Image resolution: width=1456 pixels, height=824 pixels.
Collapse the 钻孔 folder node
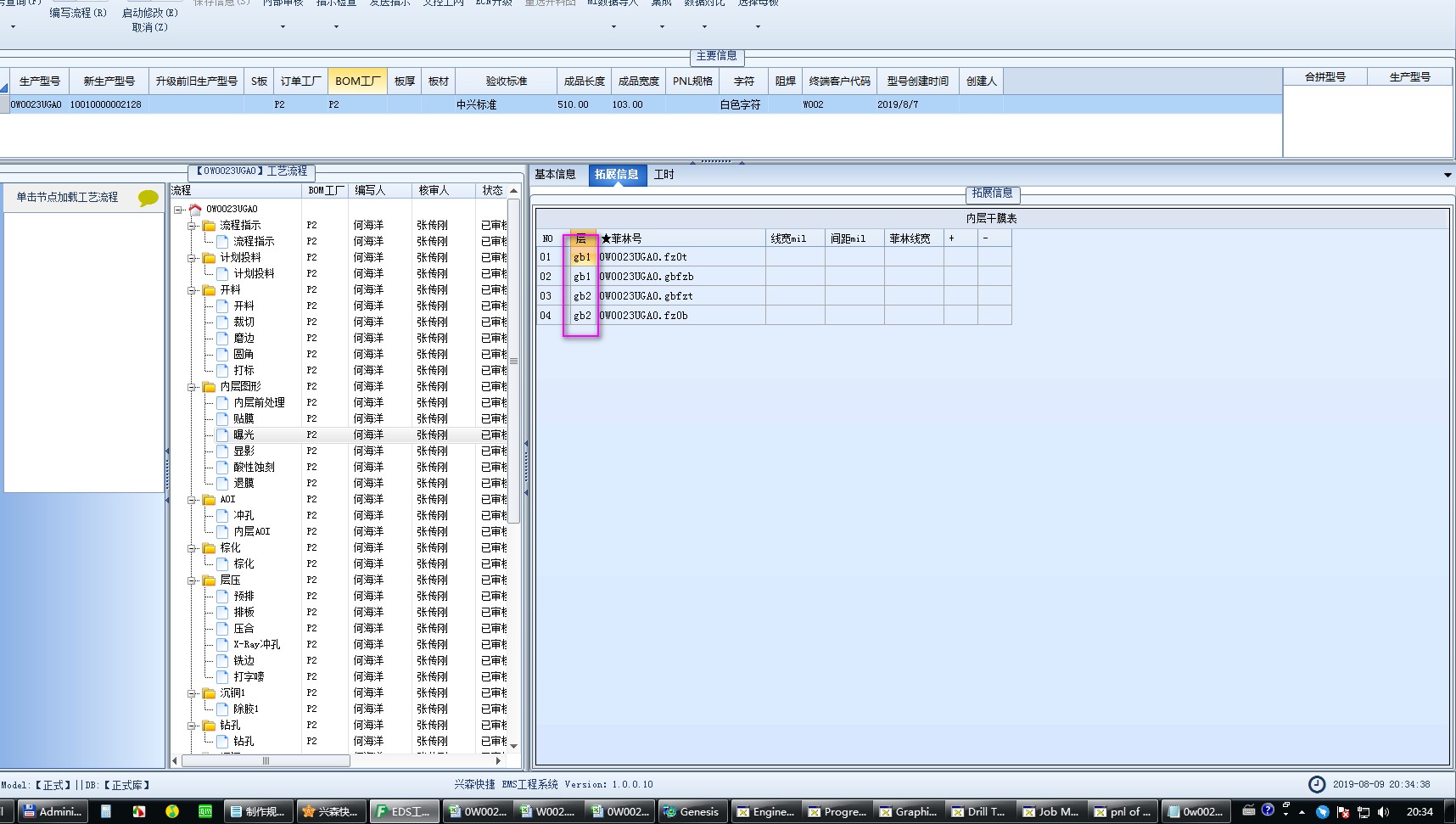pos(192,726)
